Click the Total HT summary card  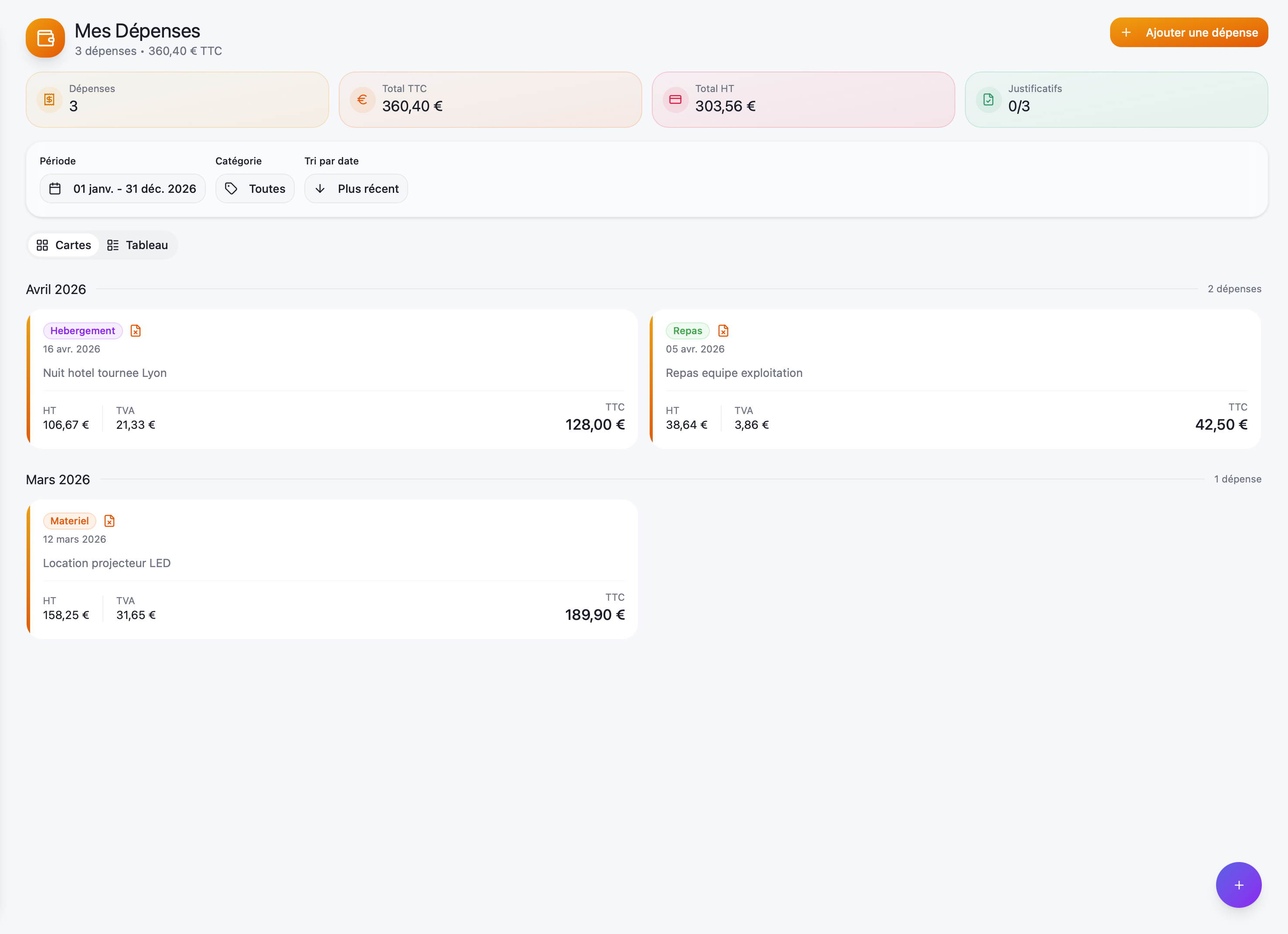pyautogui.click(x=803, y=99)
